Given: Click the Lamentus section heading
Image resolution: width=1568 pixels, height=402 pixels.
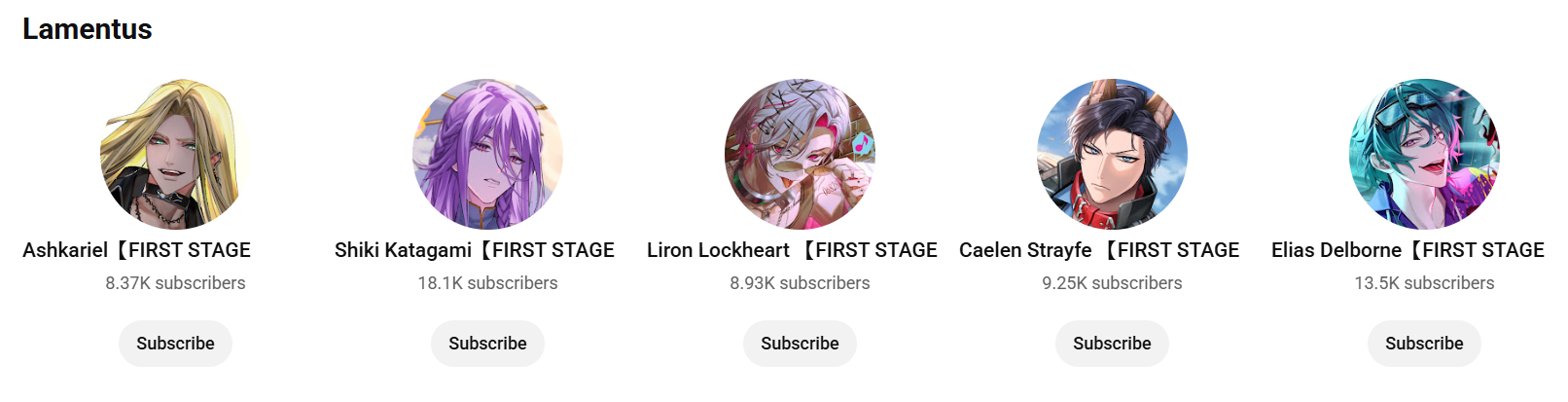Looking at the screenshot, I should [88, 29].
